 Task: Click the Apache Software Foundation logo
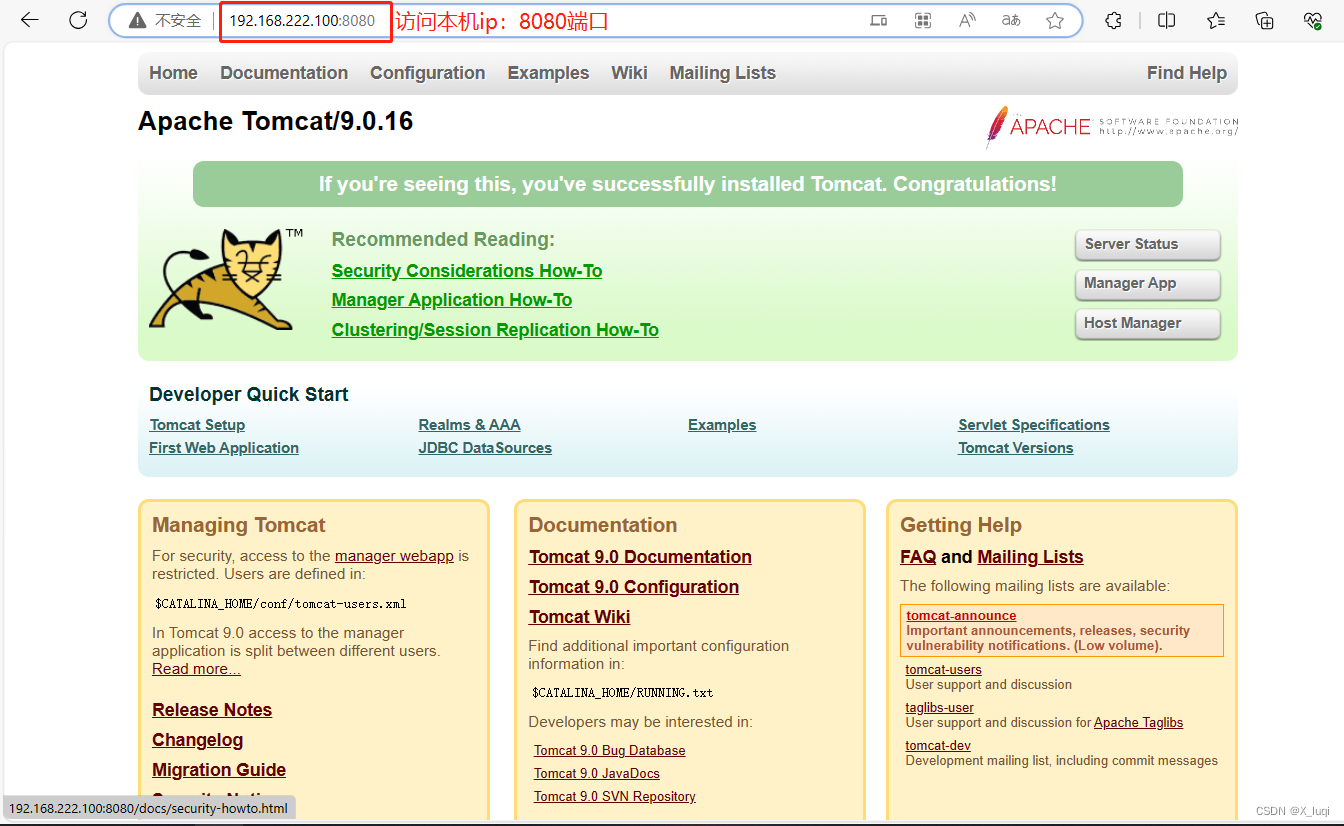[1111, 126]
